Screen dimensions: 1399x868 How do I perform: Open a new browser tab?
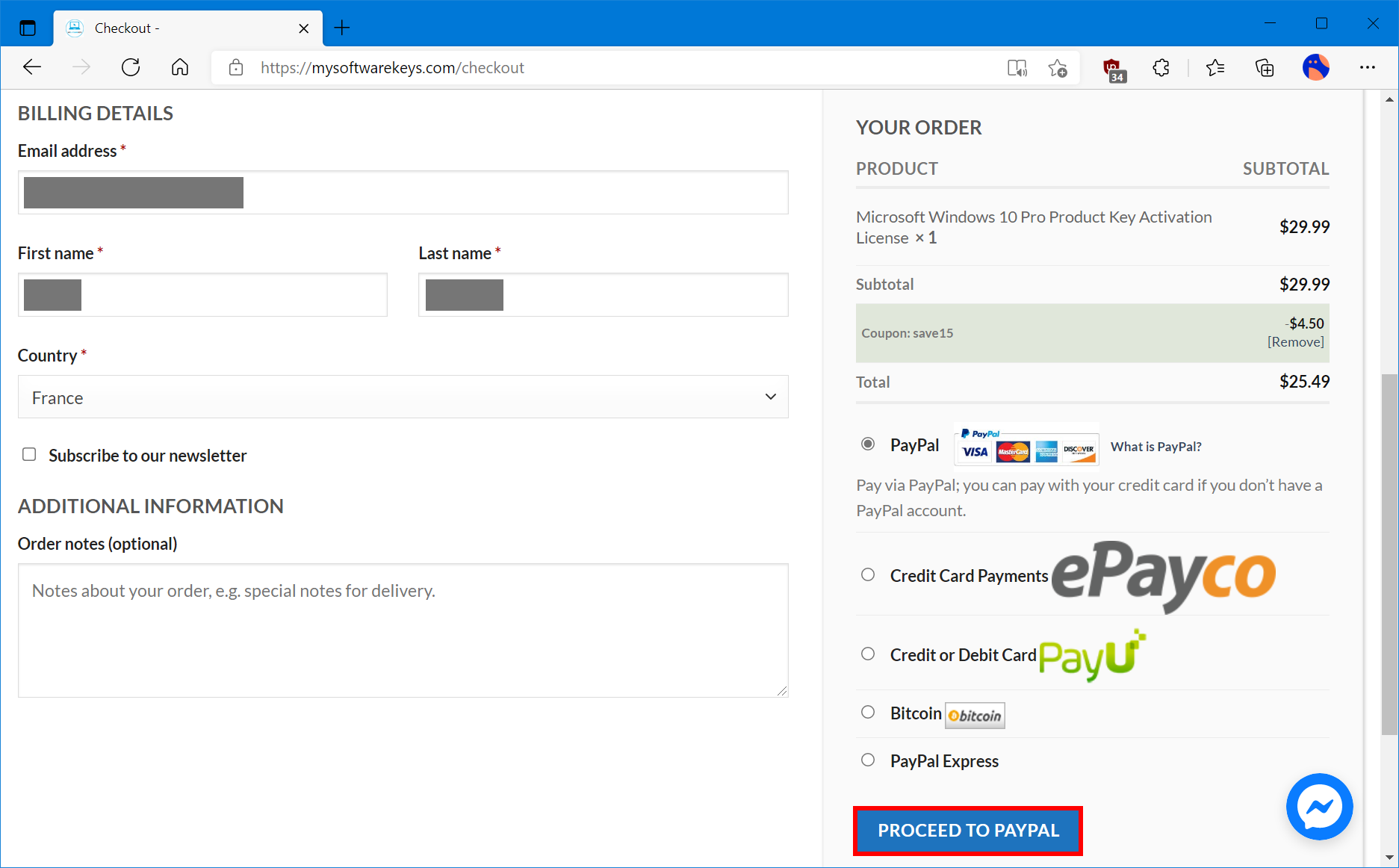coord(342,28)
